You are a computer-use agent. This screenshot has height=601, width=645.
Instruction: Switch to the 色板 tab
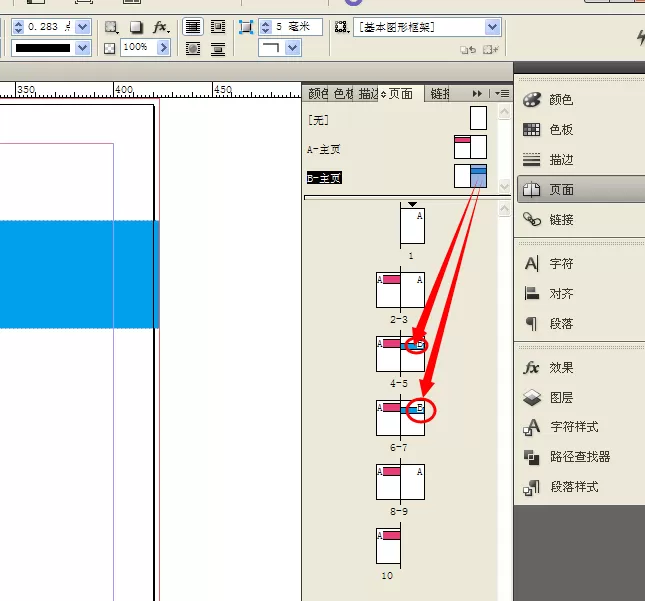[343, 94]
